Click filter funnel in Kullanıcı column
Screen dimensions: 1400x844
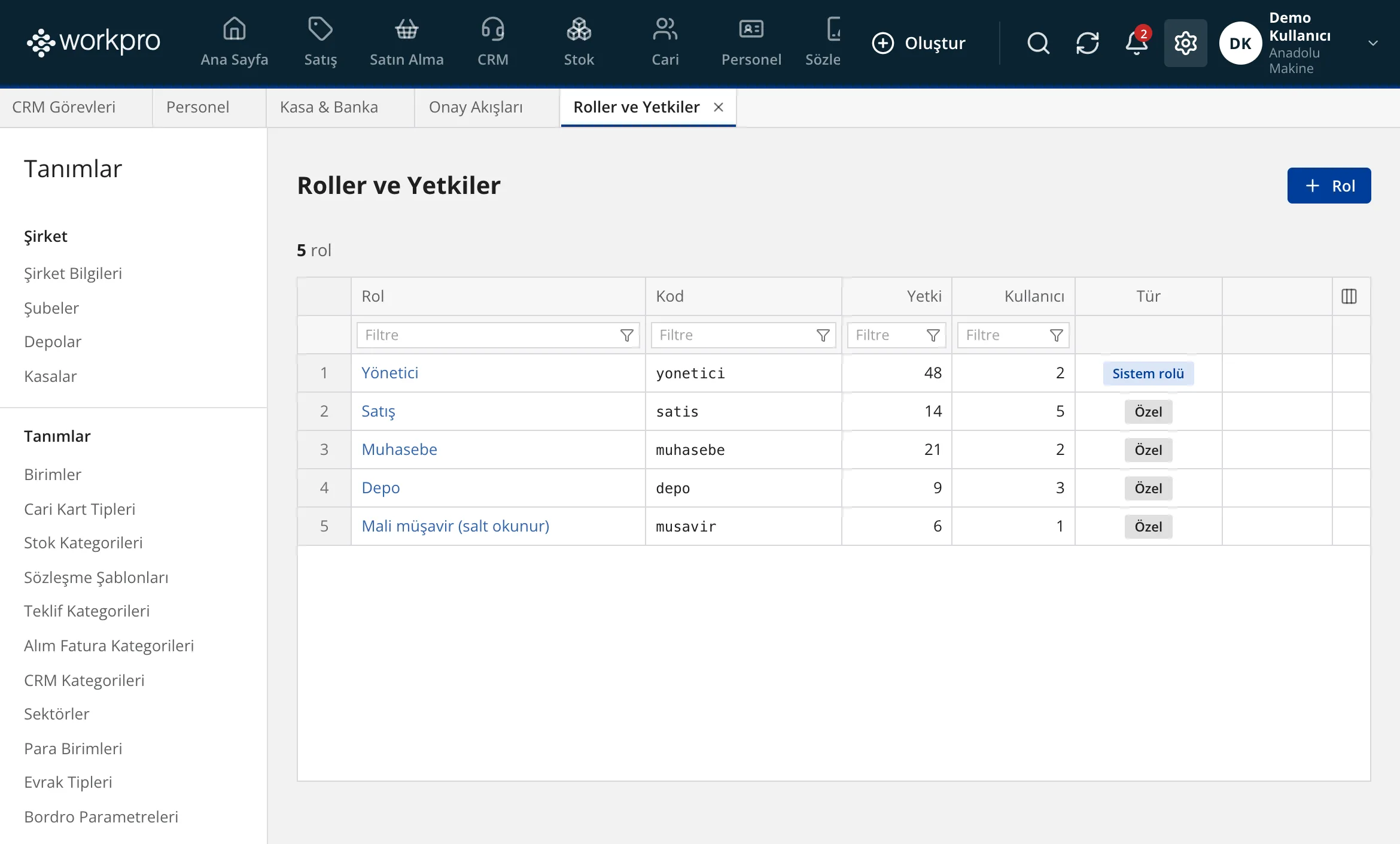point(1056,335)
